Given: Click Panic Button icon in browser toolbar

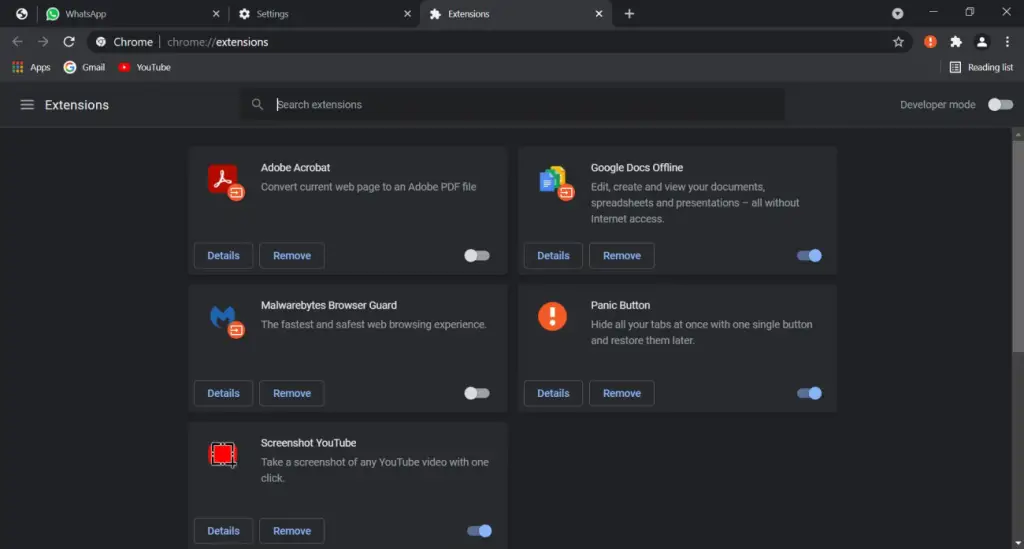Looking at the screenshot, I should [930, 42].
